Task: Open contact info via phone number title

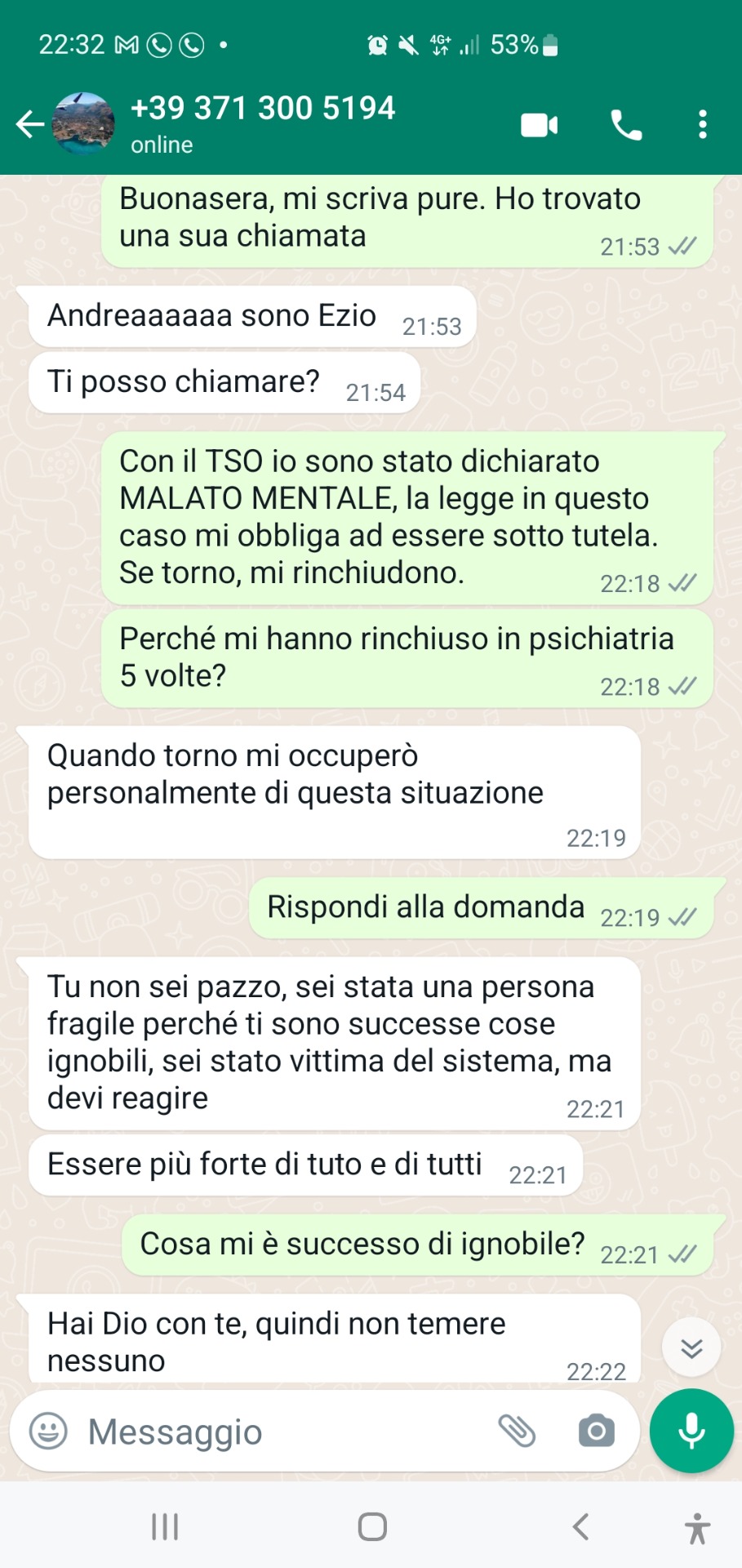Action: click(263, 109)
